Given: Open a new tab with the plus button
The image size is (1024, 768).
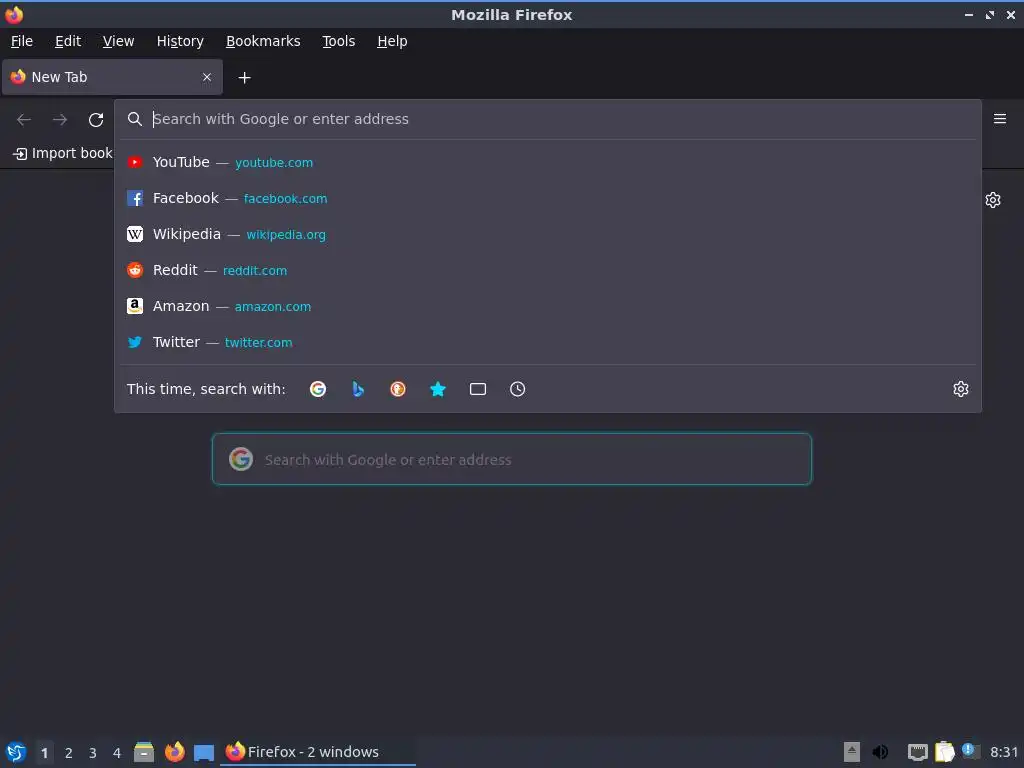Looking at the screenshot, I should click(x=244, y=78).
